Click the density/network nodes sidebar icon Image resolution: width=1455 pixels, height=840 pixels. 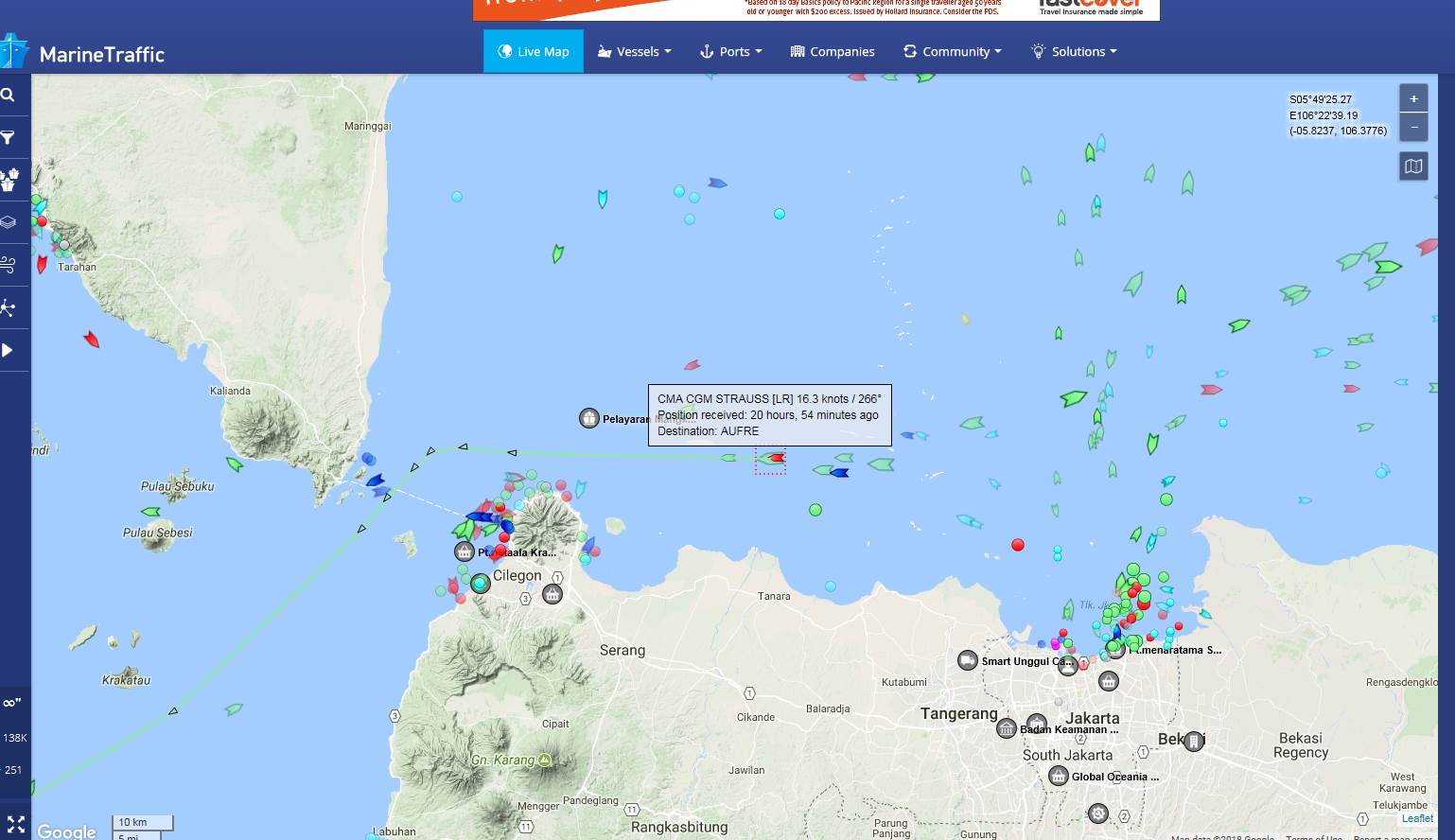[x=9, y=307]
